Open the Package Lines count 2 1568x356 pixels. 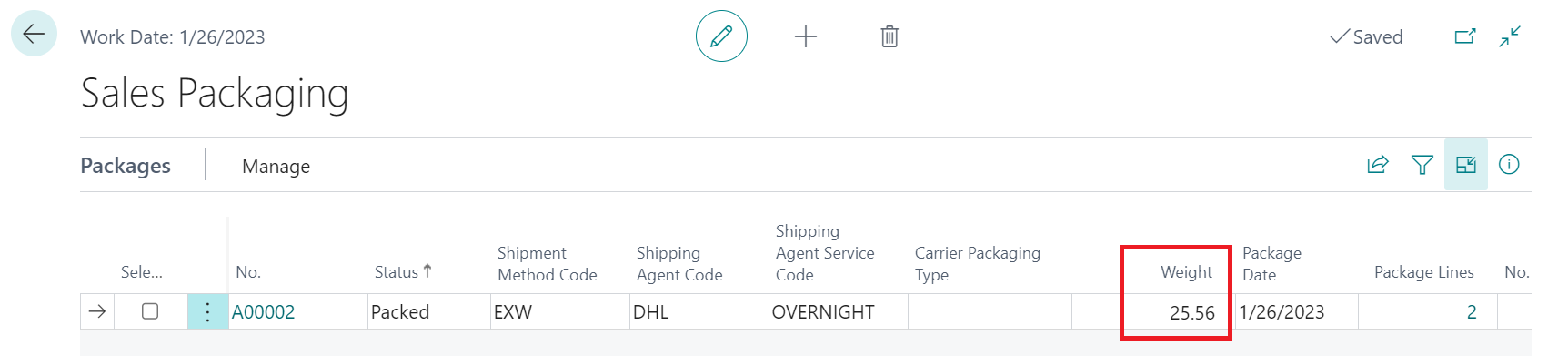(1471, 312)
